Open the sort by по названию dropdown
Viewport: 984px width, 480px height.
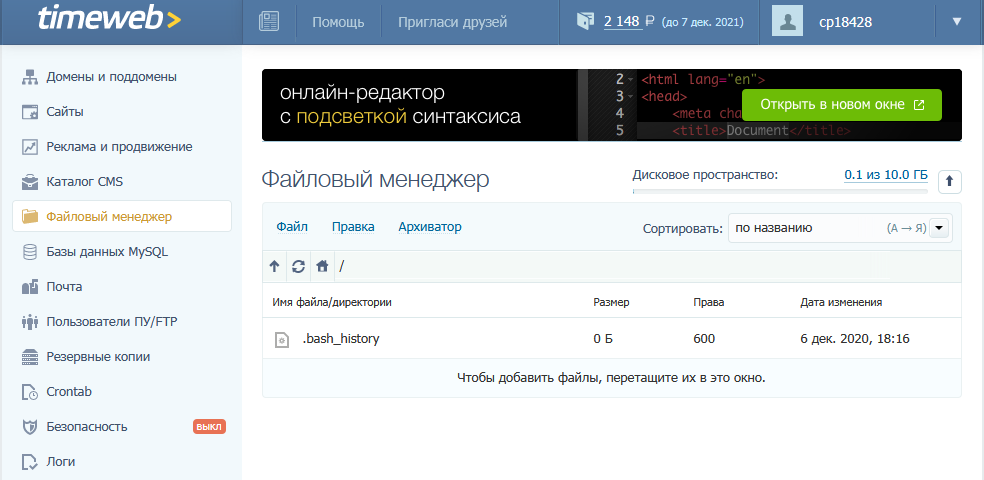tap(840, 228)
